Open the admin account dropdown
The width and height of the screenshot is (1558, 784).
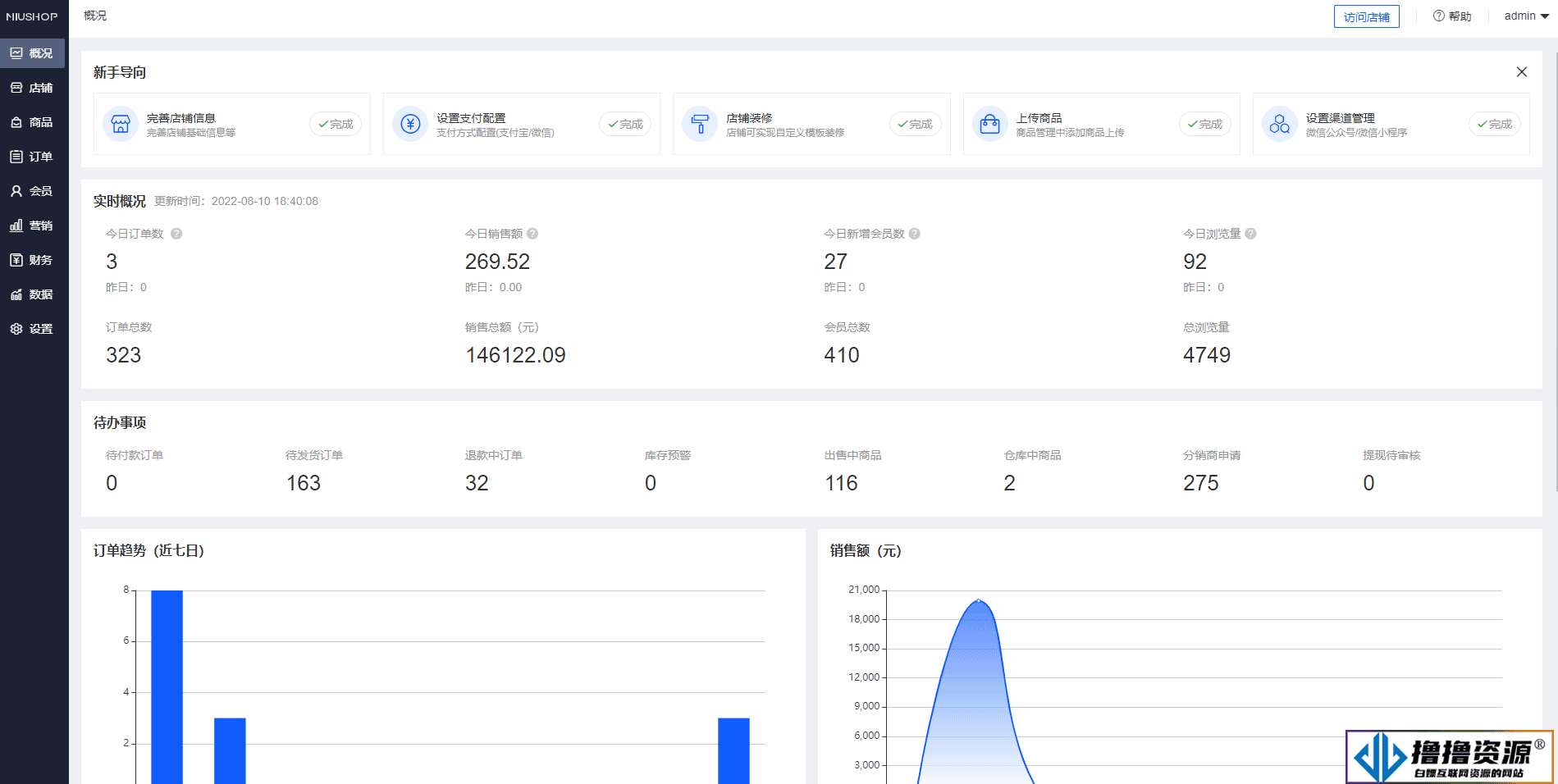[1526, 16]
